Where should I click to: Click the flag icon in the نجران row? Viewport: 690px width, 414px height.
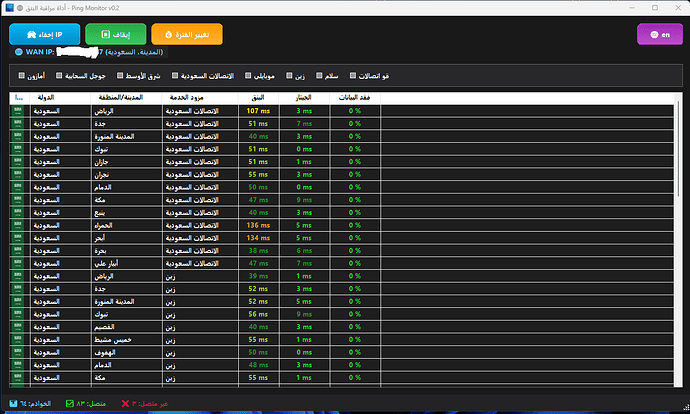click(x=19, y=173)
